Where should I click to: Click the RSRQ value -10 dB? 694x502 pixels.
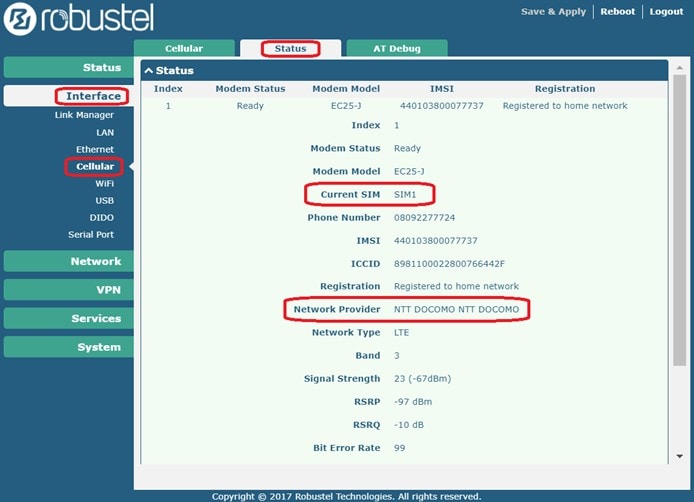pos(409,425)
